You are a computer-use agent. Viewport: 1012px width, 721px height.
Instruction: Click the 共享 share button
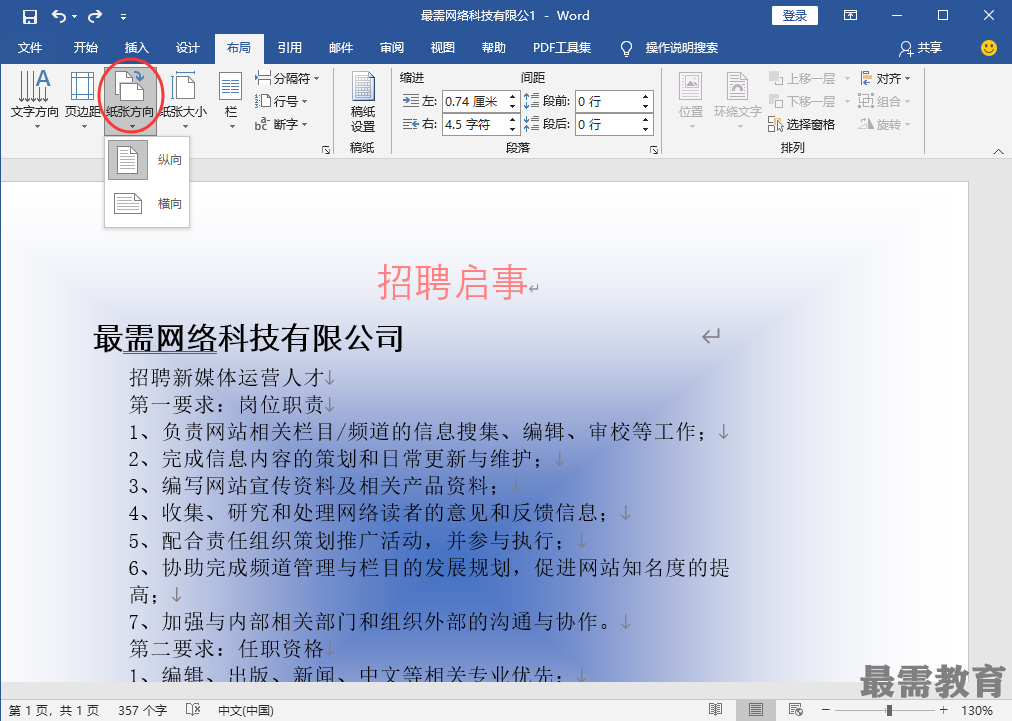[920, 48]
